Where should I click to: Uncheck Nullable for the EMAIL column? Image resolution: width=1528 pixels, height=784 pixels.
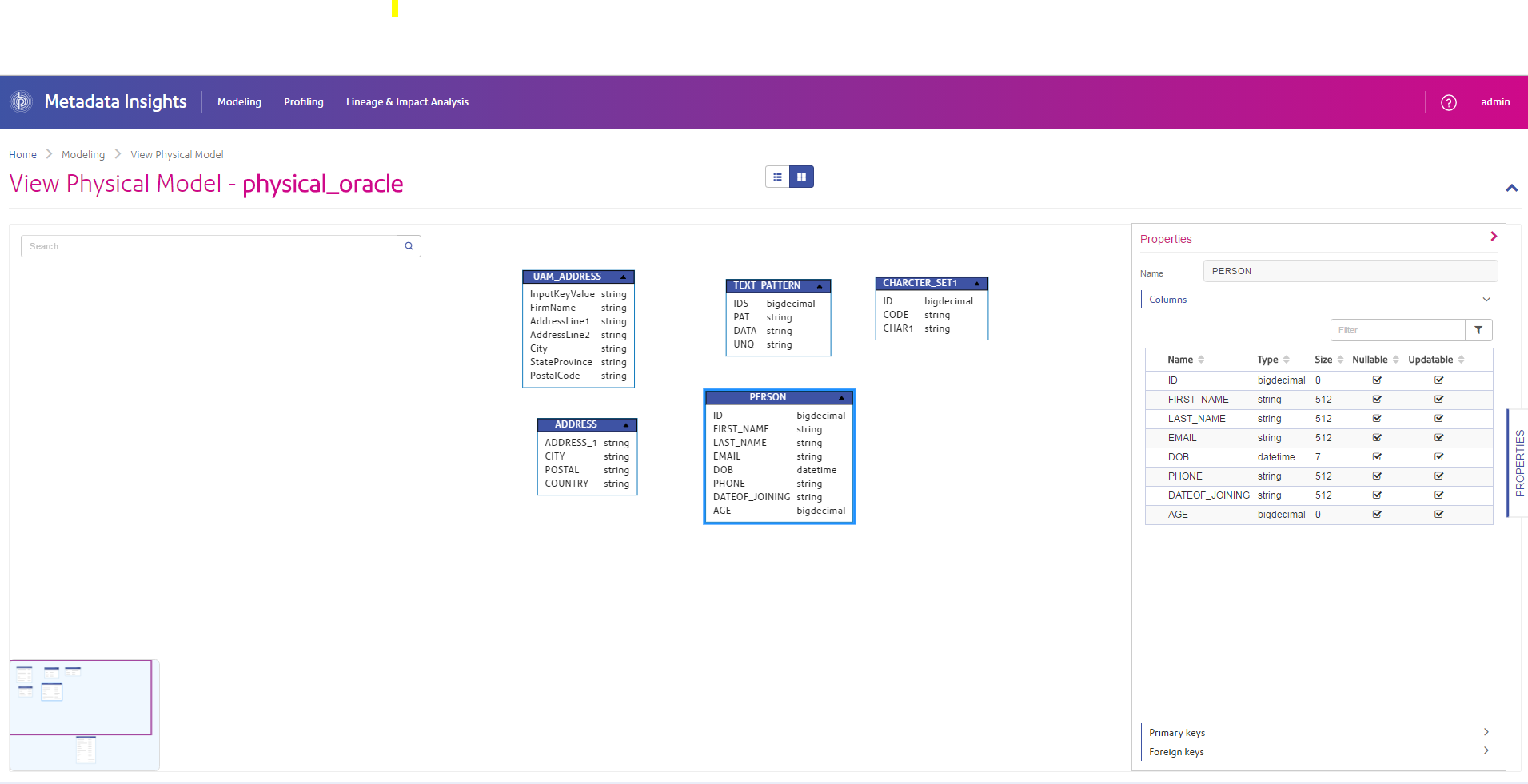coord(1376,437)
